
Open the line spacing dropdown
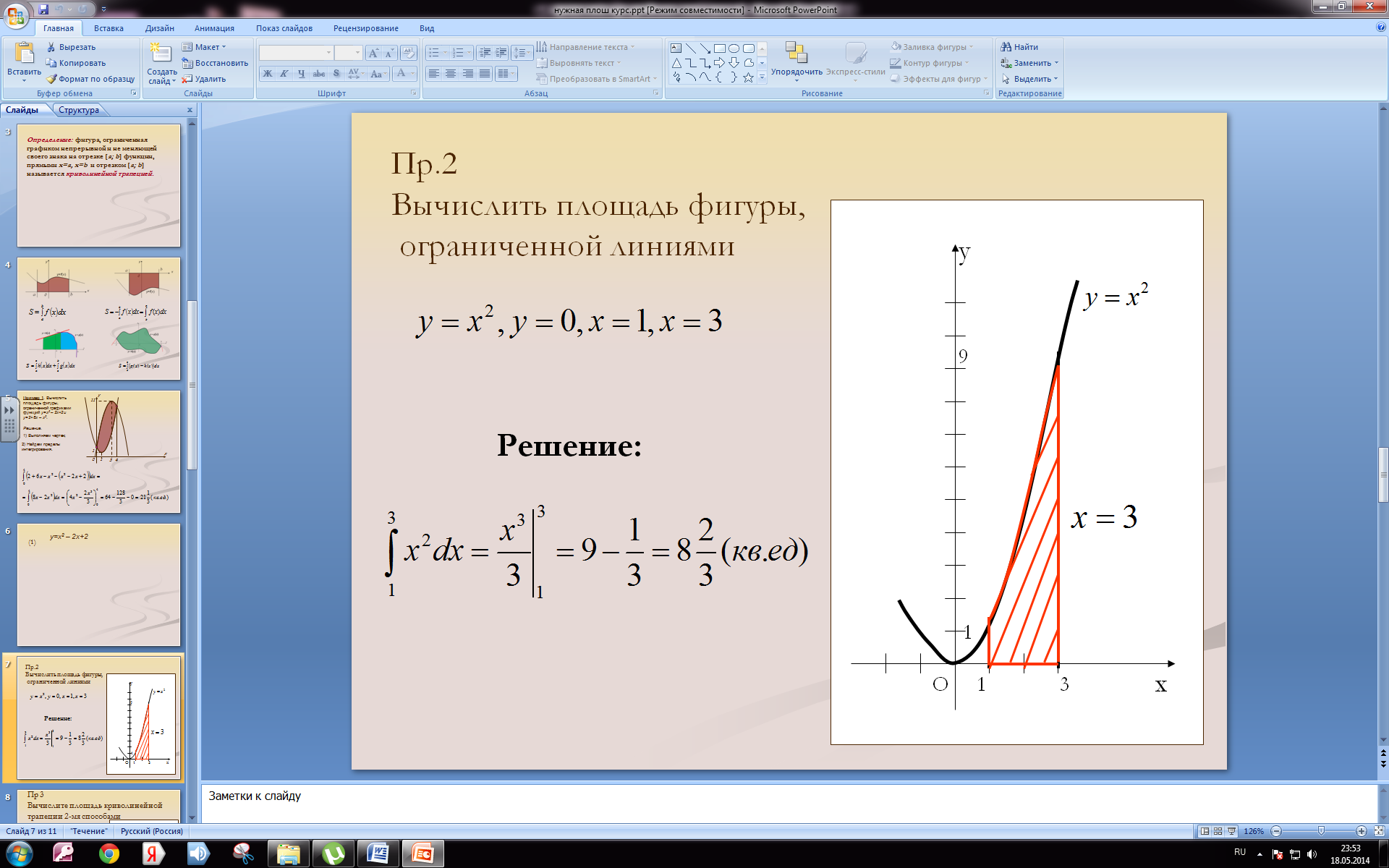(522, 53)
